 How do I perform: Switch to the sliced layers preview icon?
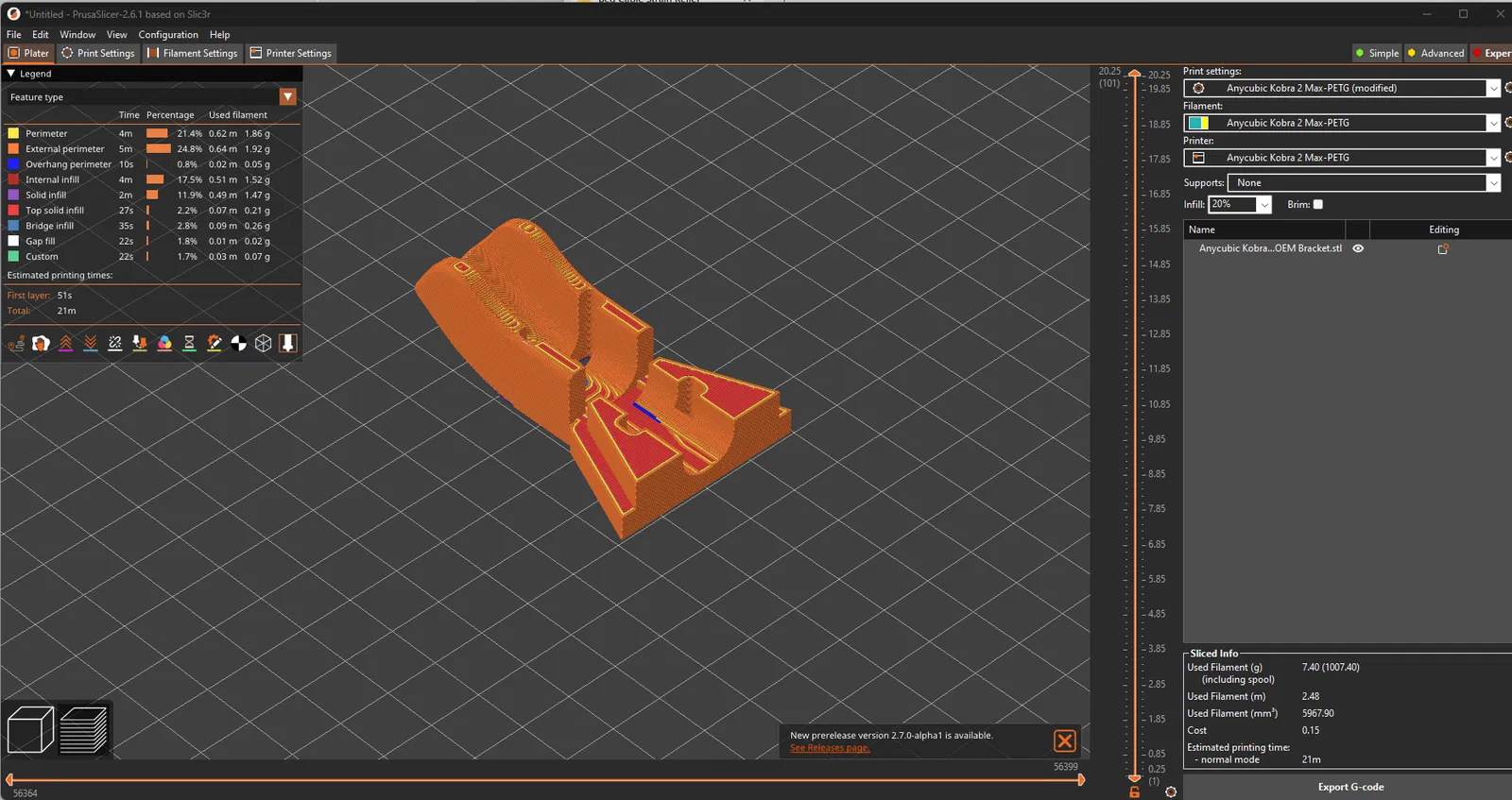tap(83, 730)
